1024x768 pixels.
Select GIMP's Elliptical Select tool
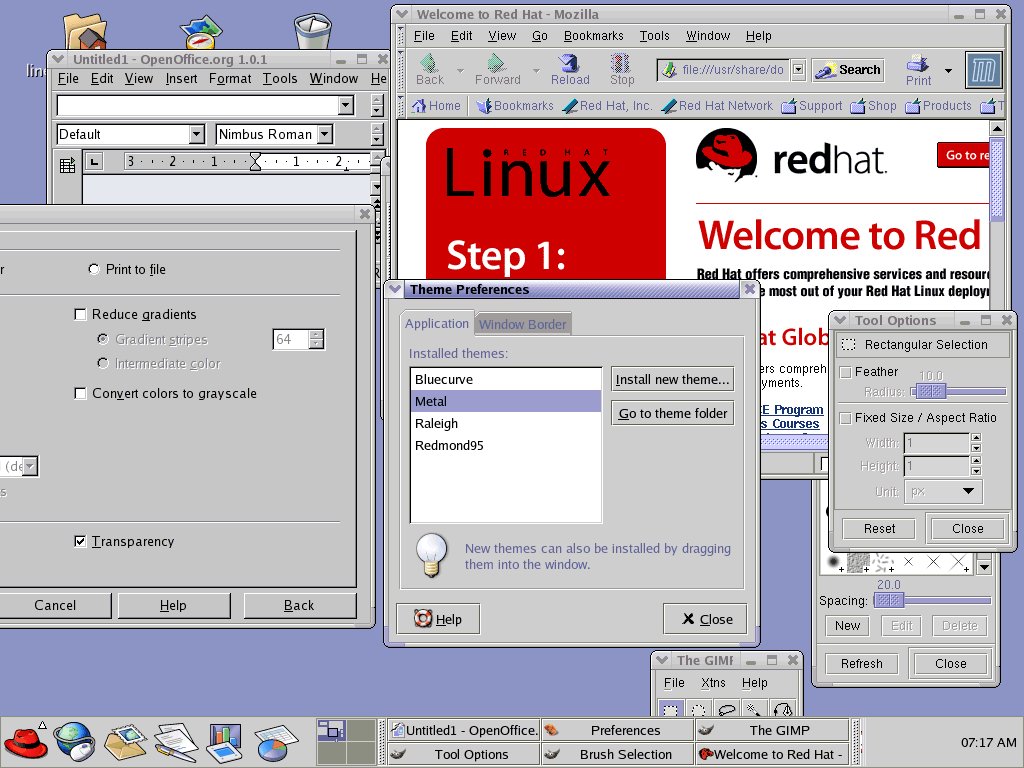(x=698, y=709)
